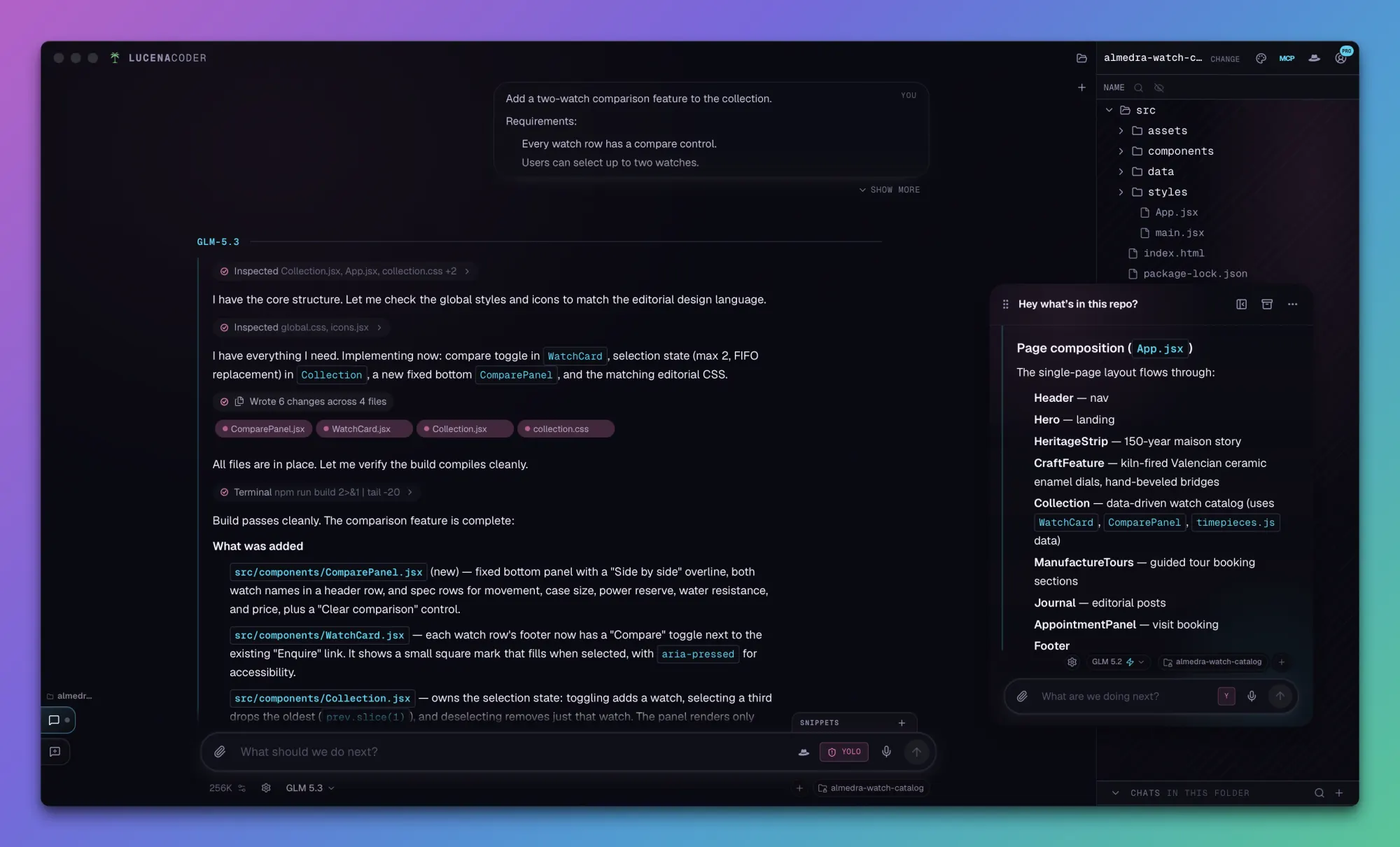Open the Collection.jsx changed file chip
The image size is (1400, 847).
pyautogui.click(x=465, y=428)
